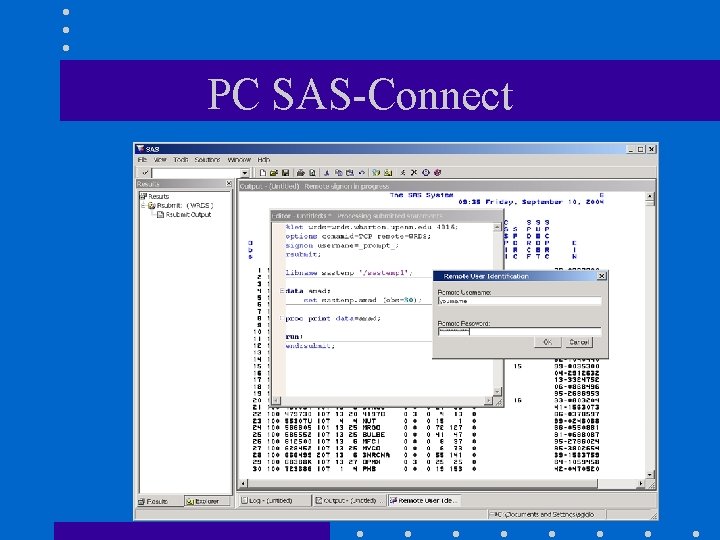Click the editor window scroll up arrow
Screen dimensions: 720x540
(497, 227)
